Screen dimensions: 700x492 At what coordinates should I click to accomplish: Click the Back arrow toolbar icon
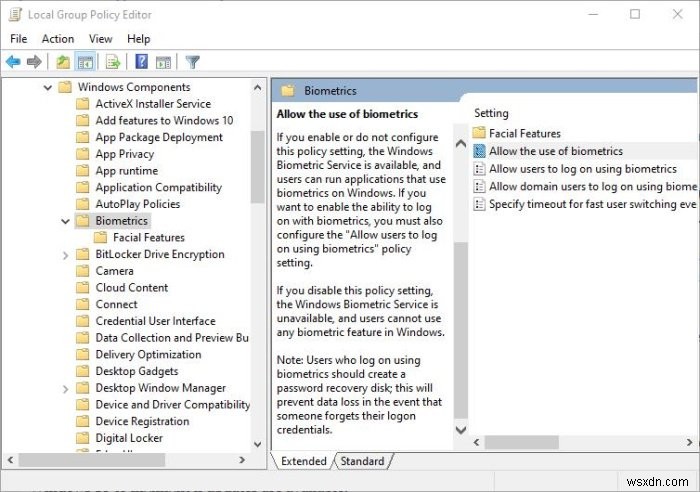coord(13,62)
